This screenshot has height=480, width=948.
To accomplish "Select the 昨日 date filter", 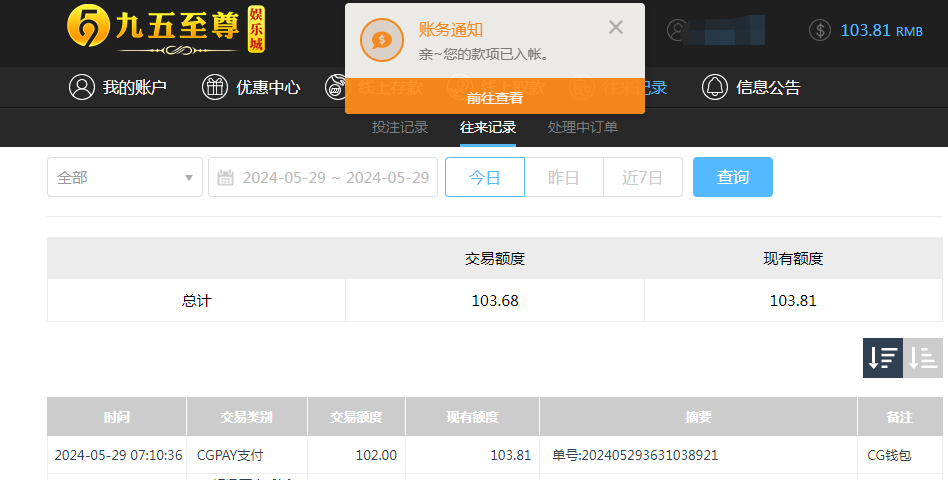I will pyautogui.click(x=564, y=177).
